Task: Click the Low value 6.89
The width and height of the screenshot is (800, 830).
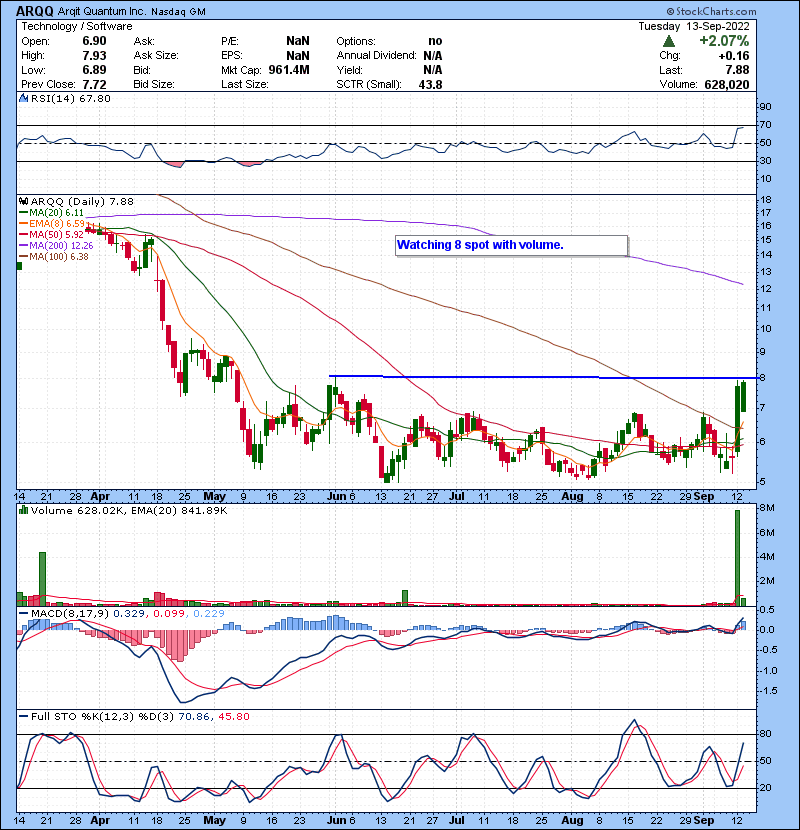Action: 94,70
